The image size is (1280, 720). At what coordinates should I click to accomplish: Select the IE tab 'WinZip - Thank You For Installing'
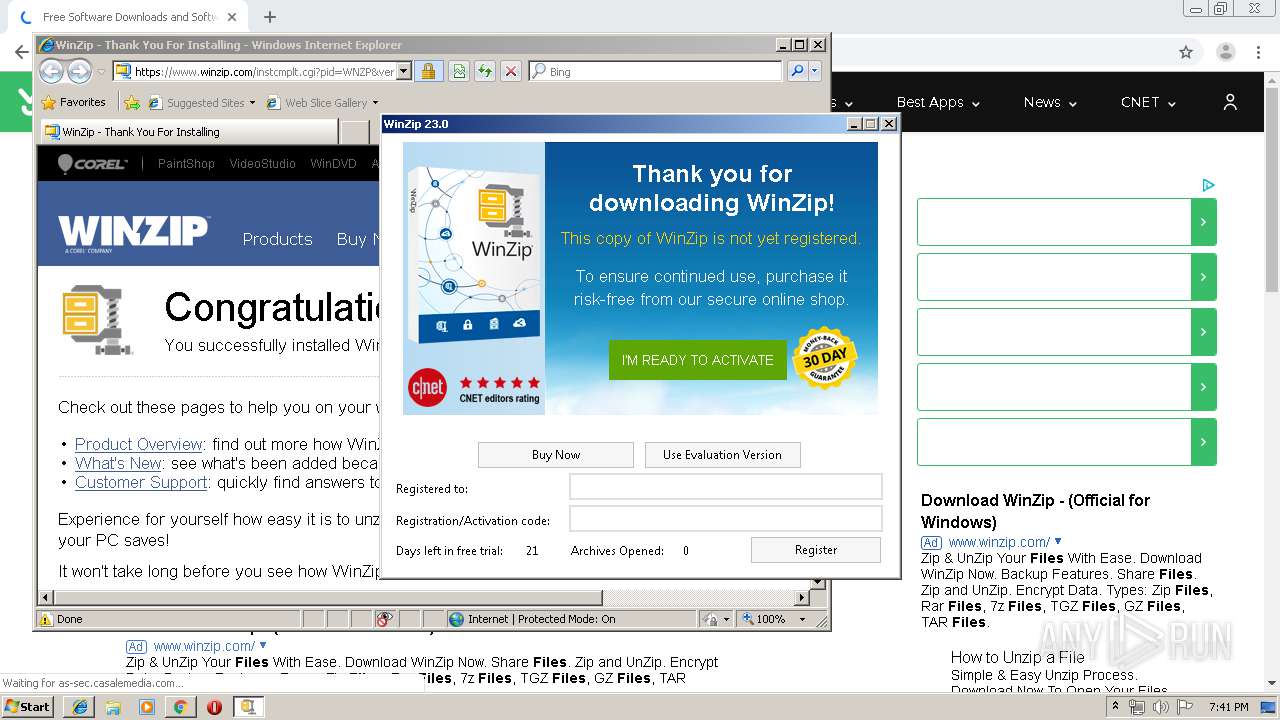(x=189, y=131)
